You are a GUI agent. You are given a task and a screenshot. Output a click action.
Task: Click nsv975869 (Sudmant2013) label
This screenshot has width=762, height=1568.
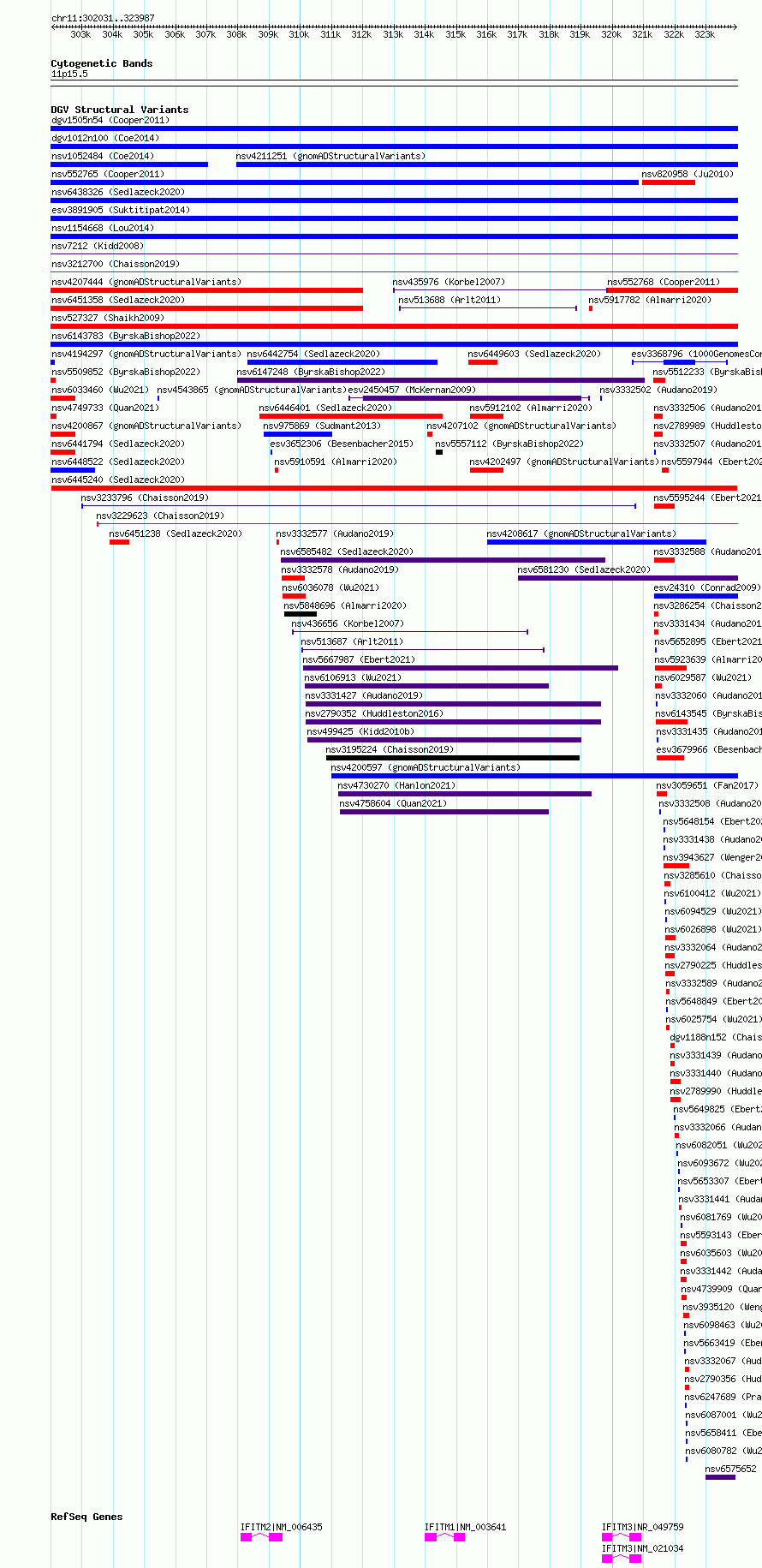[322, 426]
